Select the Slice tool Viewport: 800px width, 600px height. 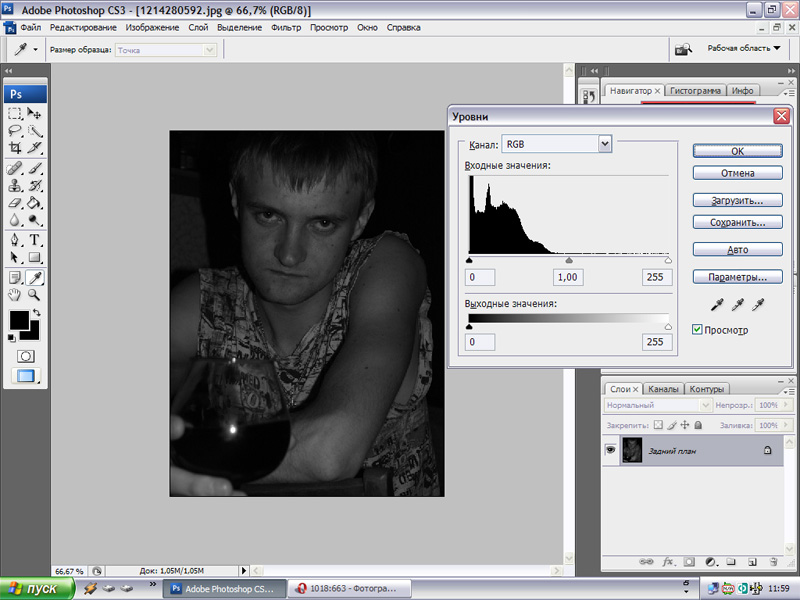pos(34,148)
